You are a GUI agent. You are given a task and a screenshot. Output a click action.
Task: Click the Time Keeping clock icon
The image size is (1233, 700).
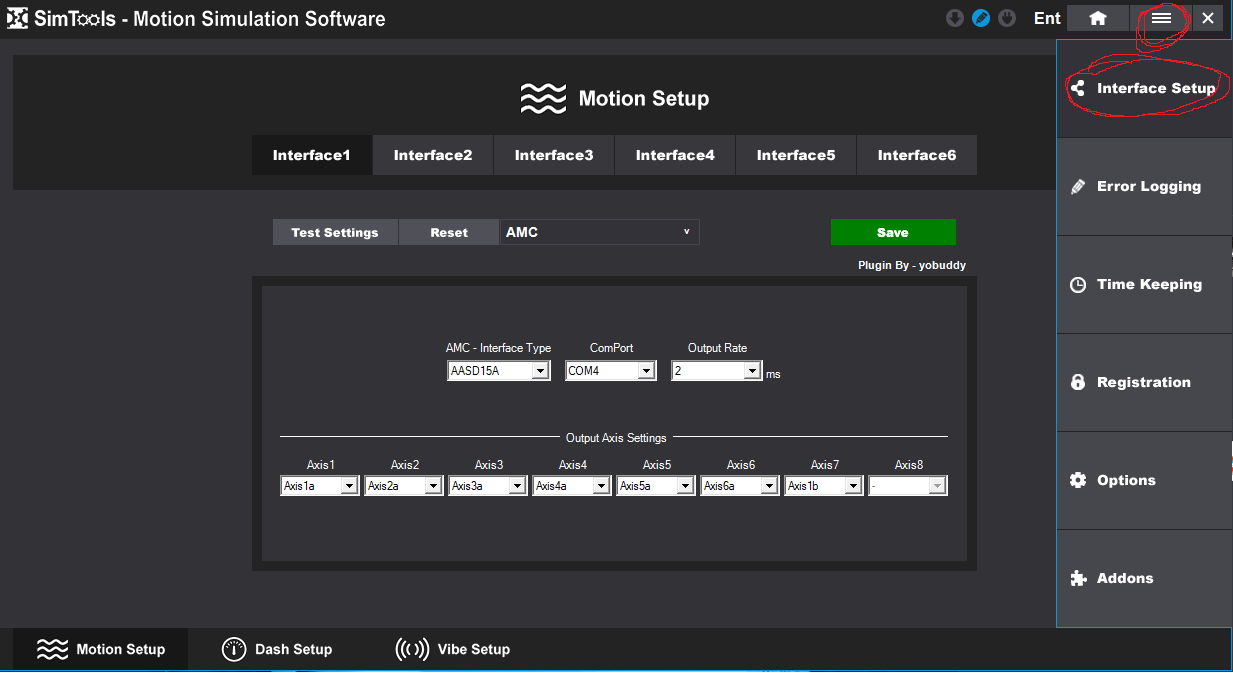1077,284
